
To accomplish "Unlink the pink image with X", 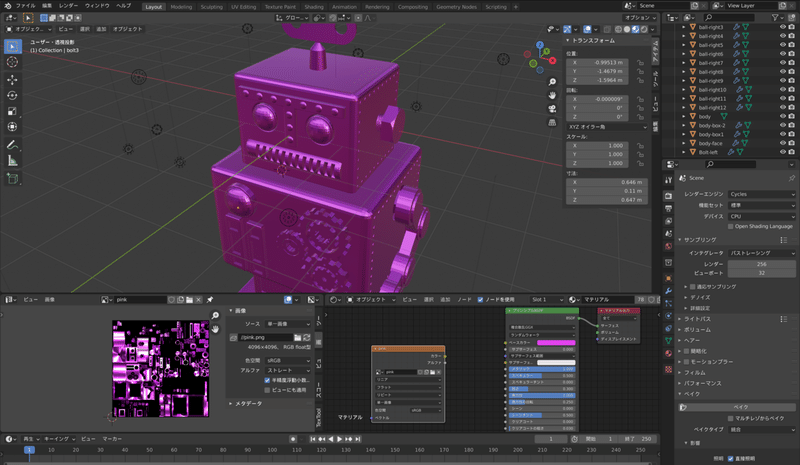I will click(198, 300).
